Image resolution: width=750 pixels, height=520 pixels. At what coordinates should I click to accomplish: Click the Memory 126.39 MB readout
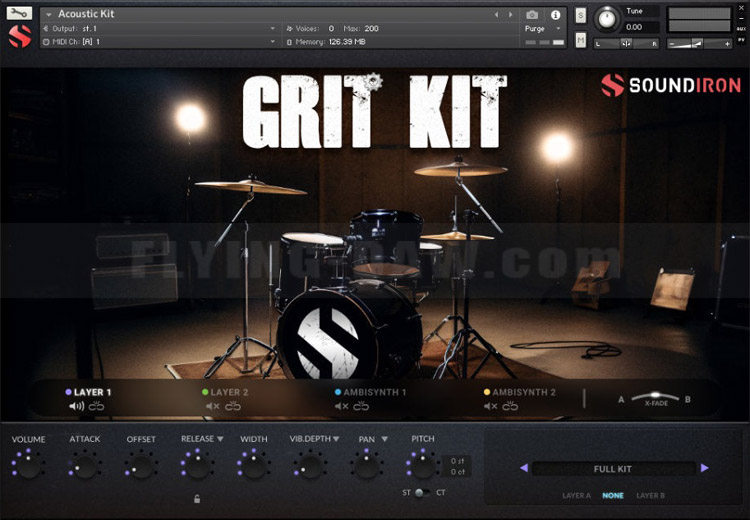coord(326,42)
